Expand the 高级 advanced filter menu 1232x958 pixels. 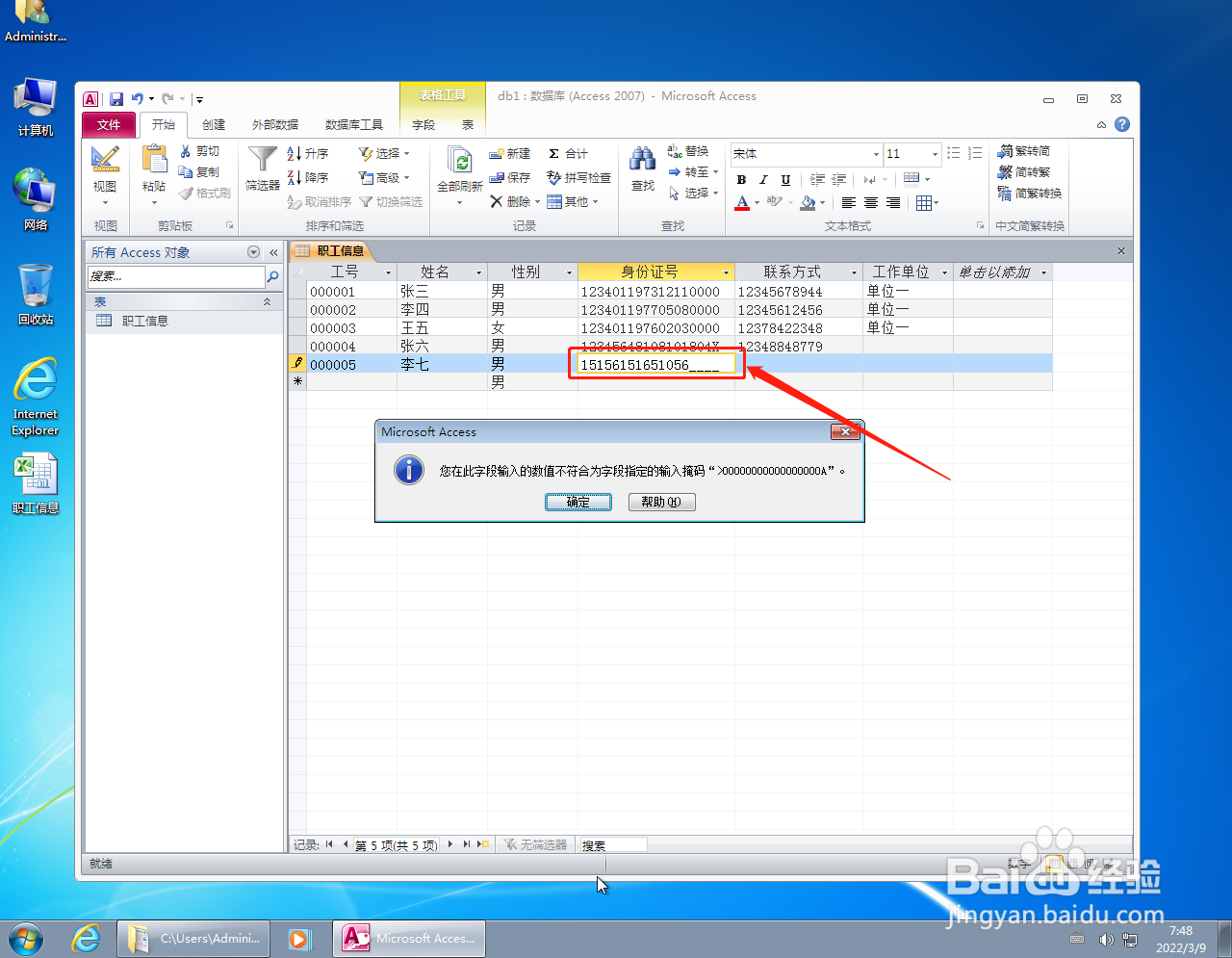384,177
